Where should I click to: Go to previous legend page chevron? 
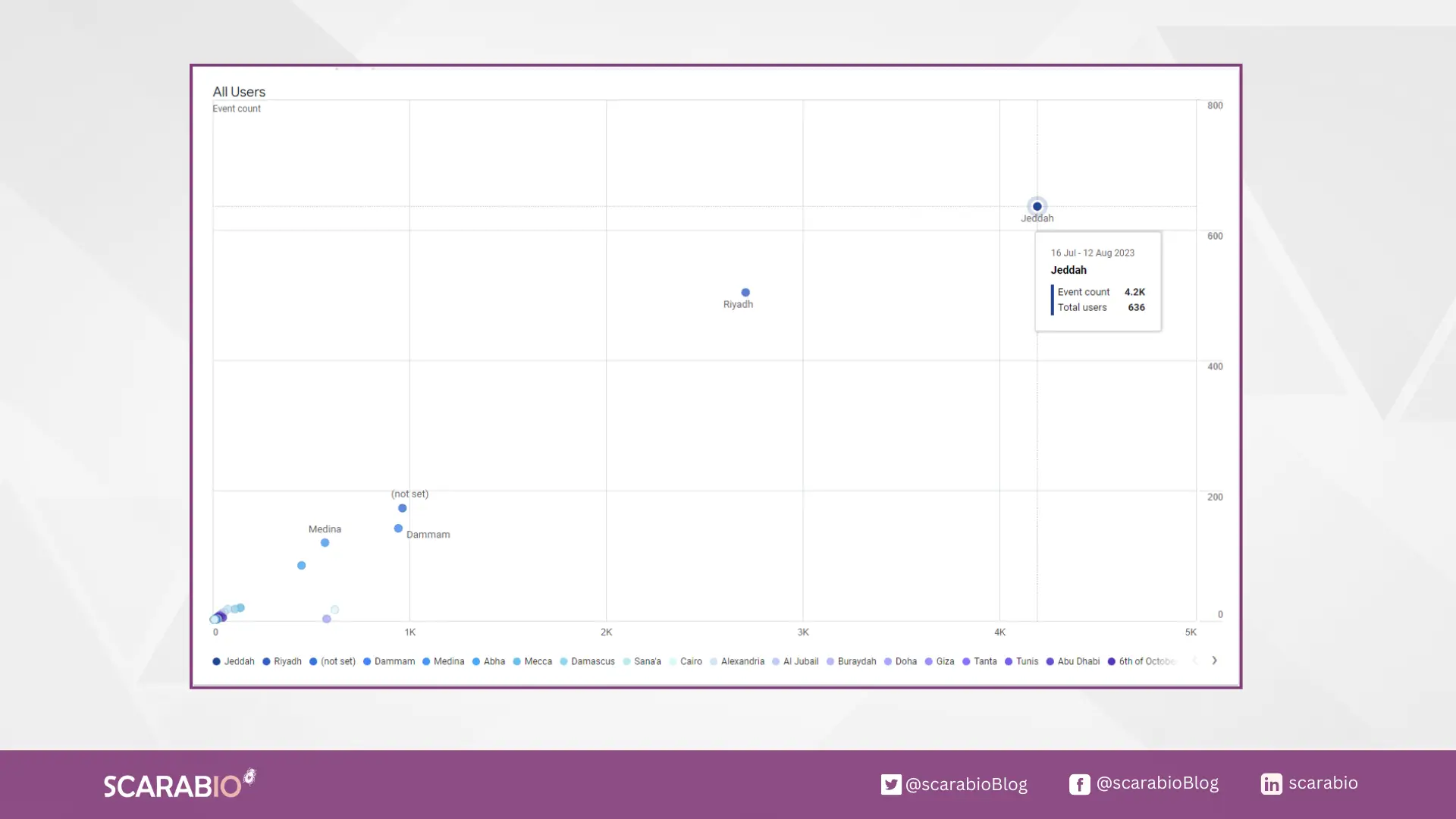tap(1194, 661)
